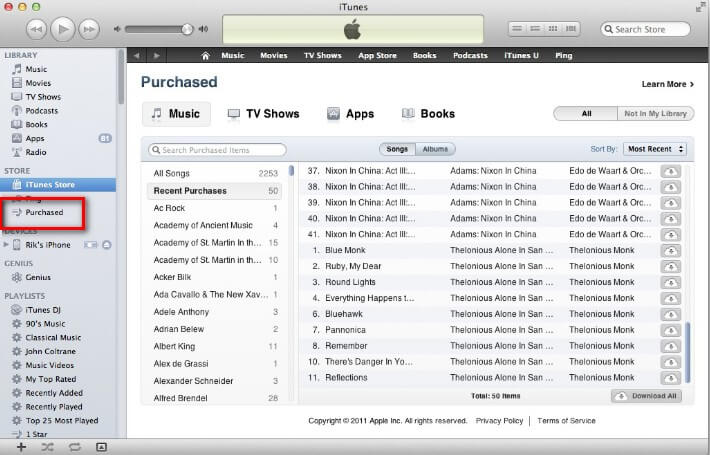Click the Next track fast-forward button
The height and width of the screenshot is (455, 710).
(89, 29)
